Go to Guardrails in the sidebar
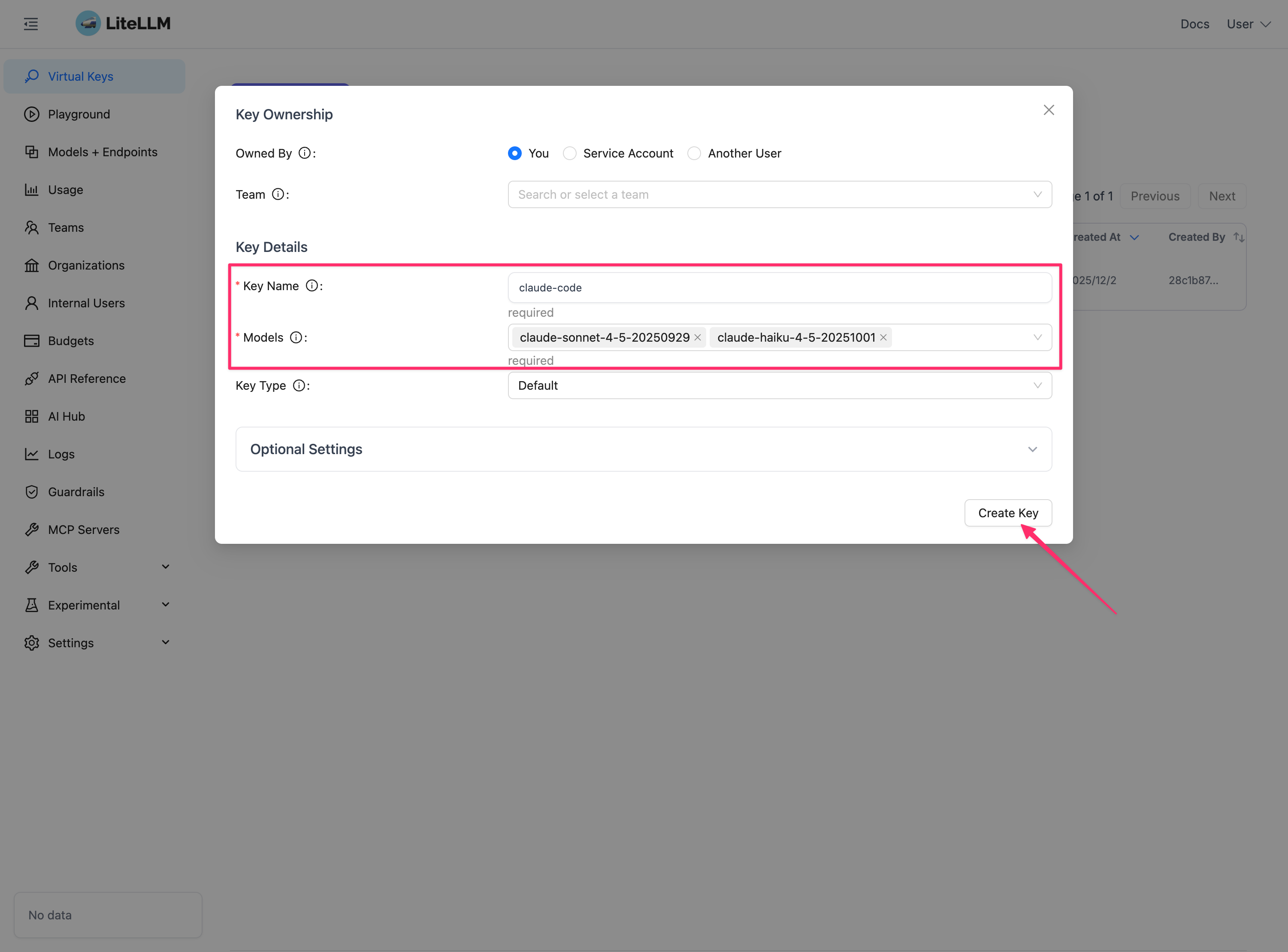The width and height of the screenshot is (1288, 952). tap(76, 492)
